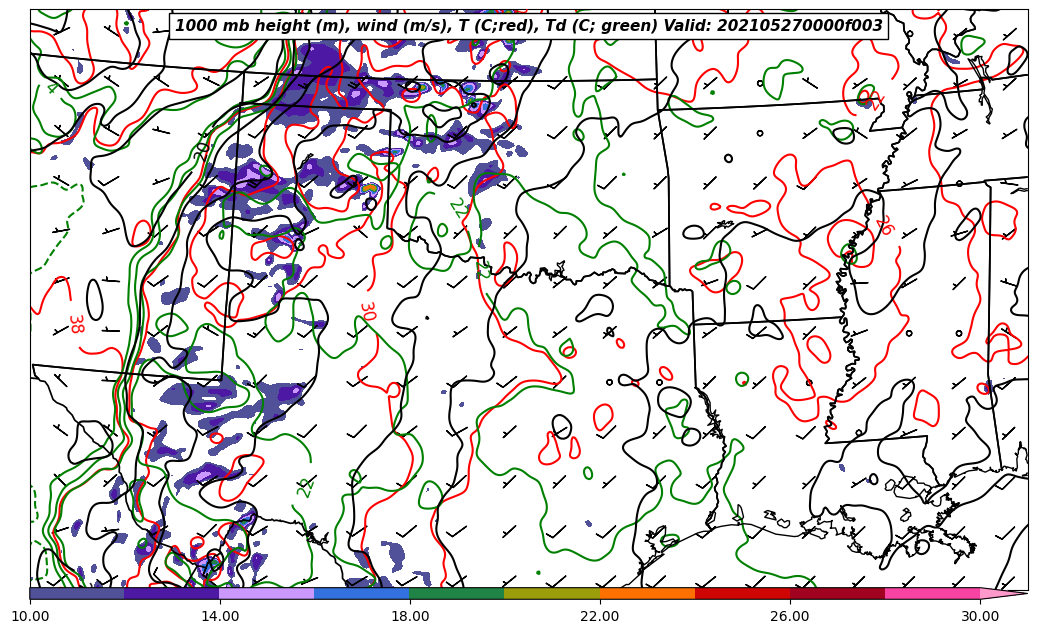Click the 10.00 colorbar tick label

(x=30, y=616)
